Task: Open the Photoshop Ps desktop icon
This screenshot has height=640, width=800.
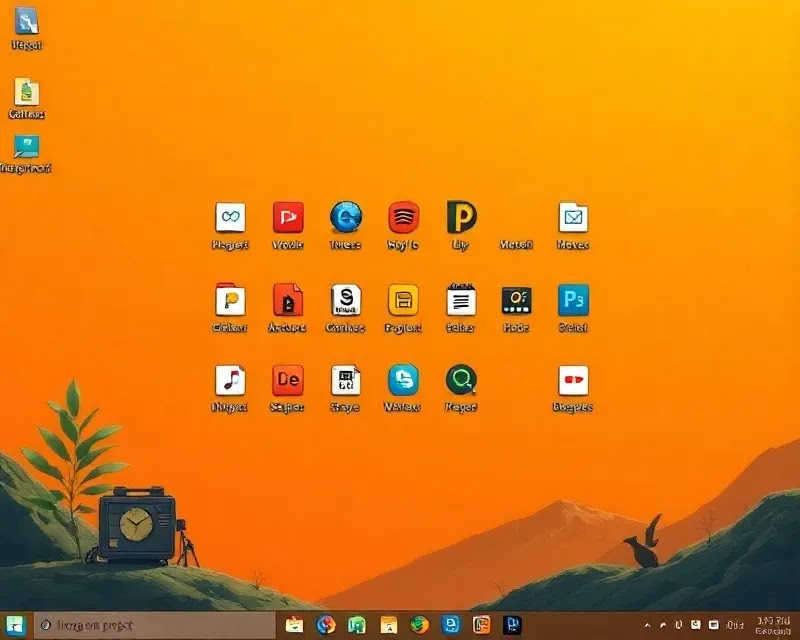Action: tap(573, 300)
